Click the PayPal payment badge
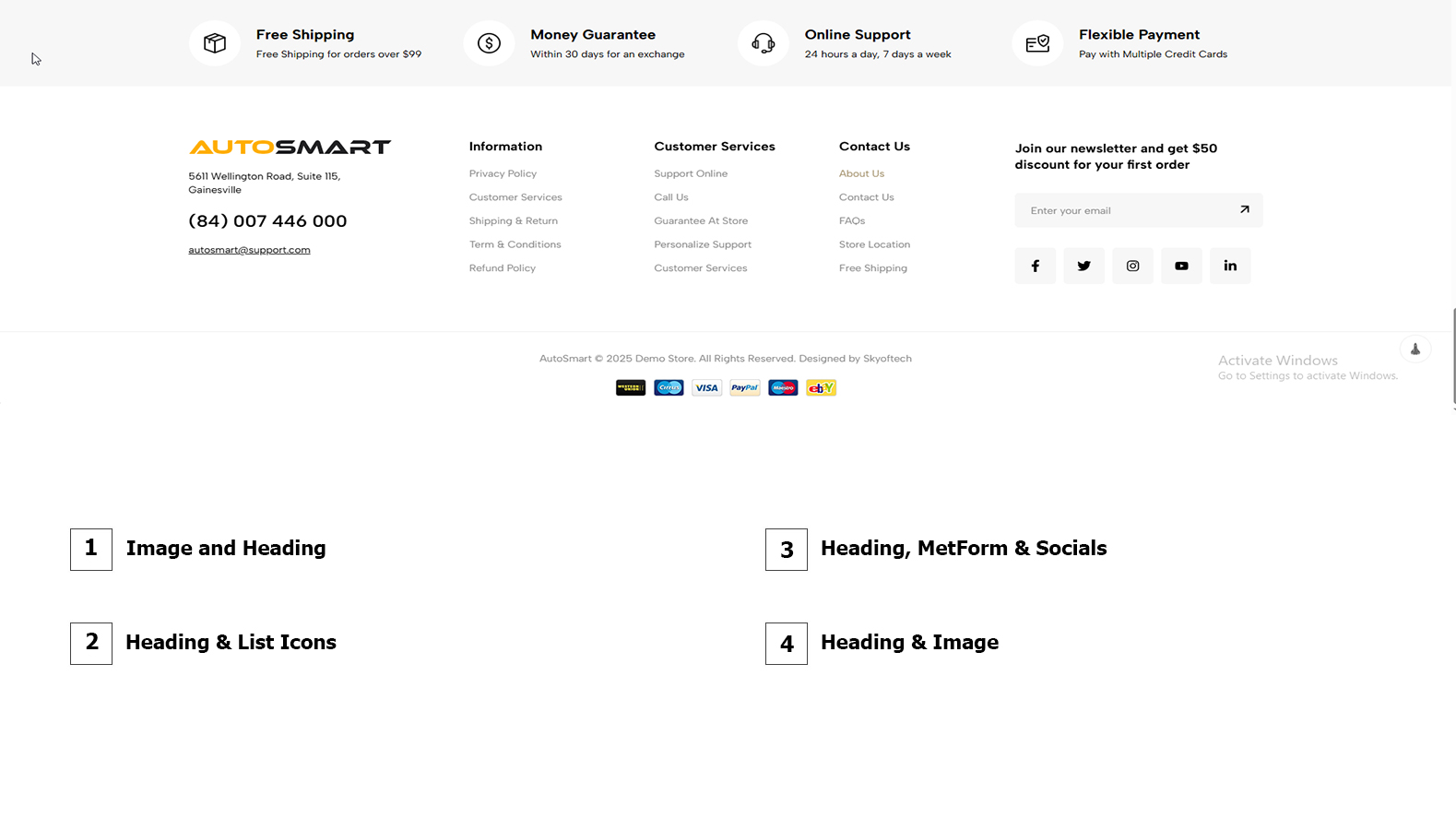The image size is (1456, 830). pyautogui.click(x=744, y=388)
